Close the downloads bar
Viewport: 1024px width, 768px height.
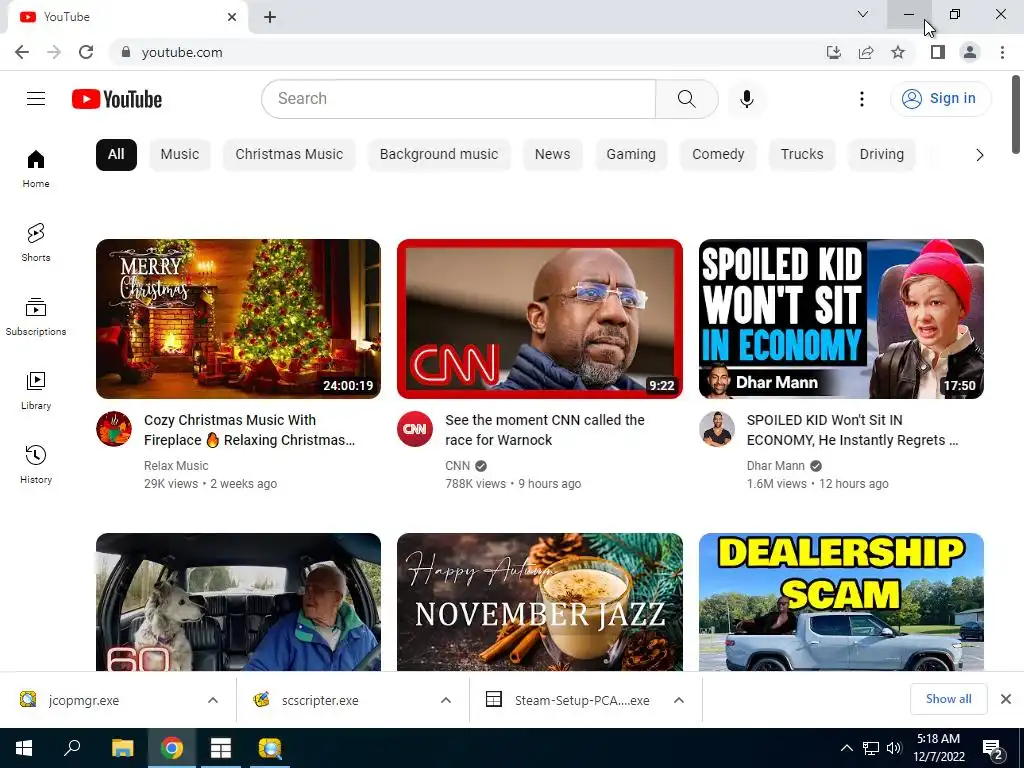pos(1006,699)
